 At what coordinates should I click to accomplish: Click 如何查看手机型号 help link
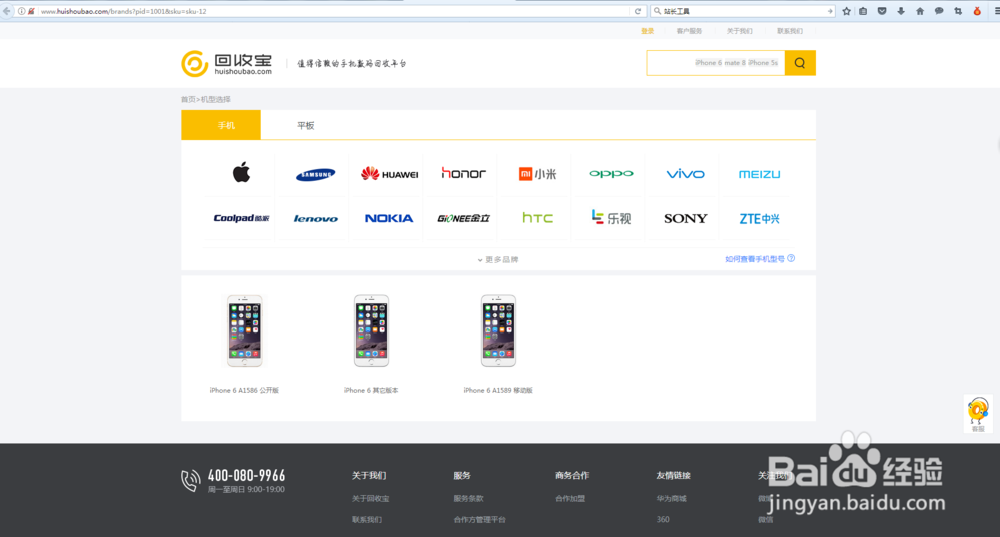click(x=760, y=259)
